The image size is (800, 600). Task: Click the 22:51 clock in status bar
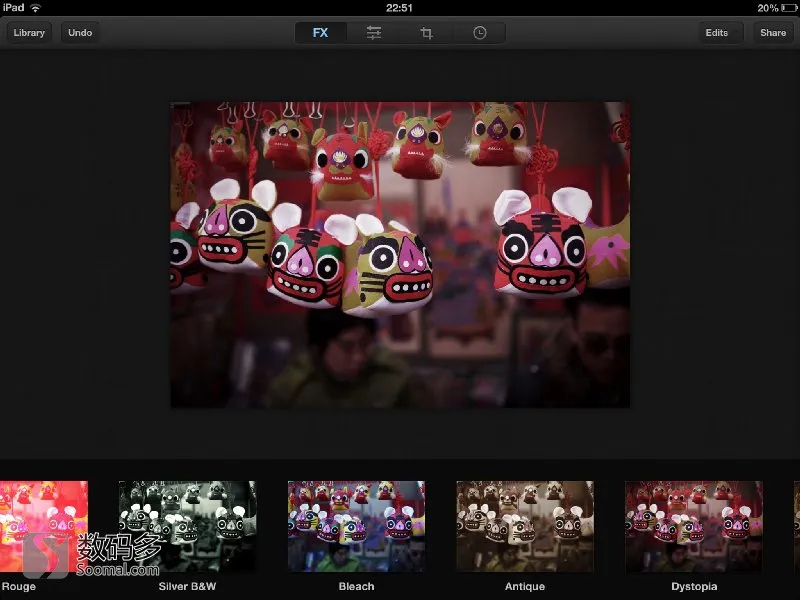[x=399, y=8]
